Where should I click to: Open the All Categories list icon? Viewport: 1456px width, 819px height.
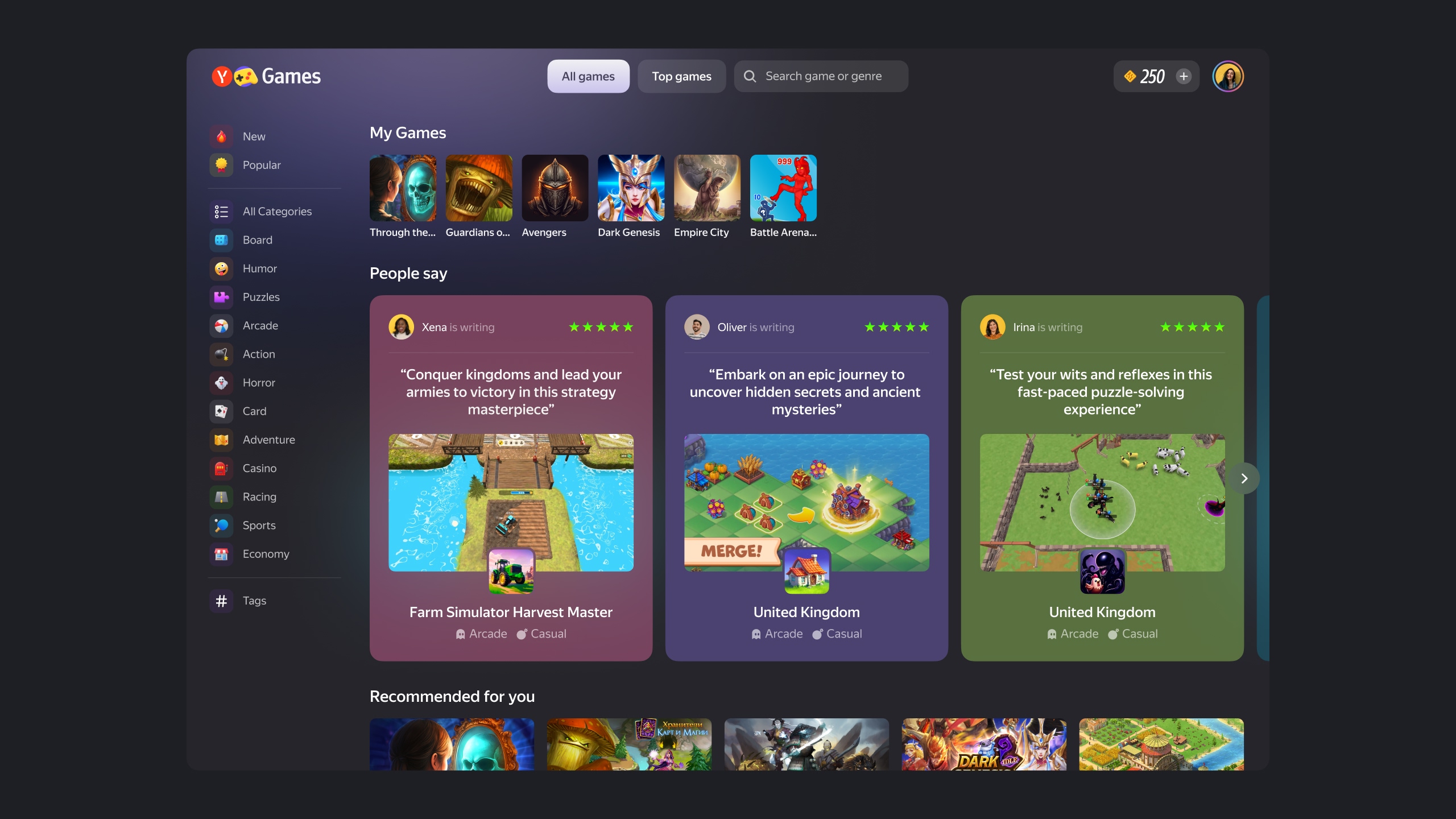point(221,212)
